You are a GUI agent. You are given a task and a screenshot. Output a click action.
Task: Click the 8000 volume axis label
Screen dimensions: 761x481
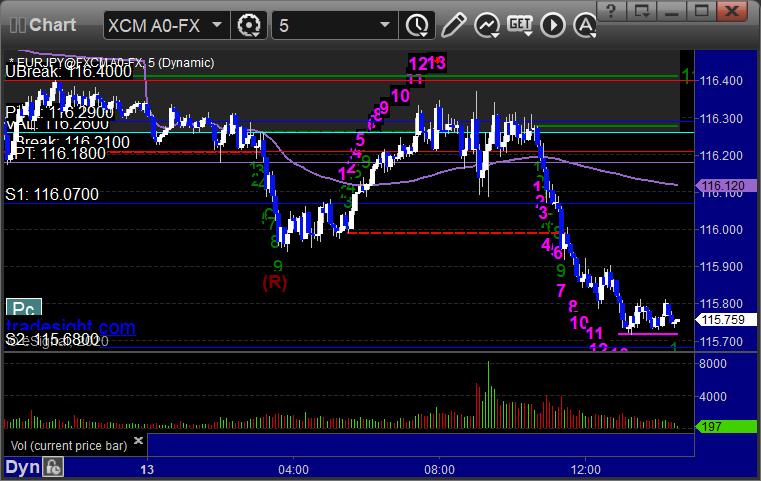[712, 364]
